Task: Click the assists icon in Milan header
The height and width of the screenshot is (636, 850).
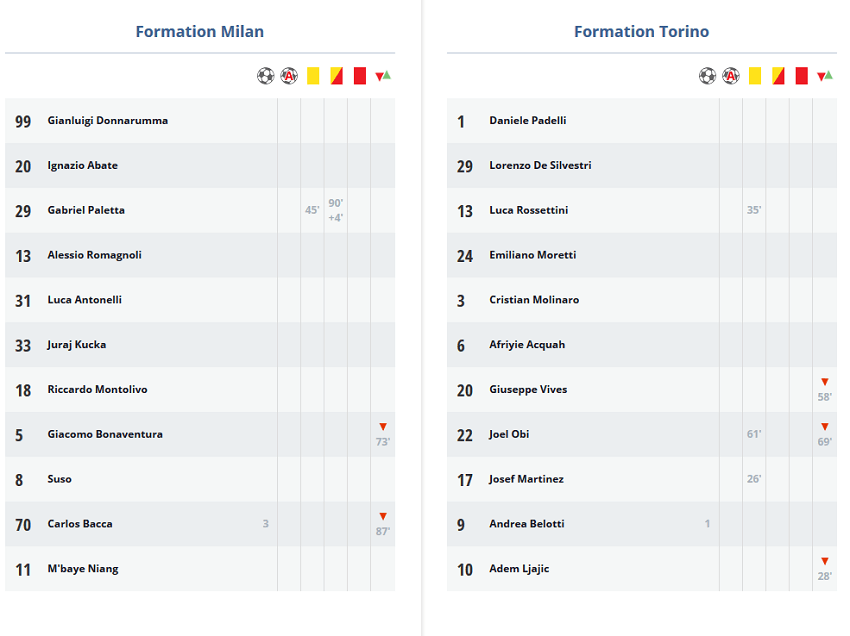Action: coord(289,76)
